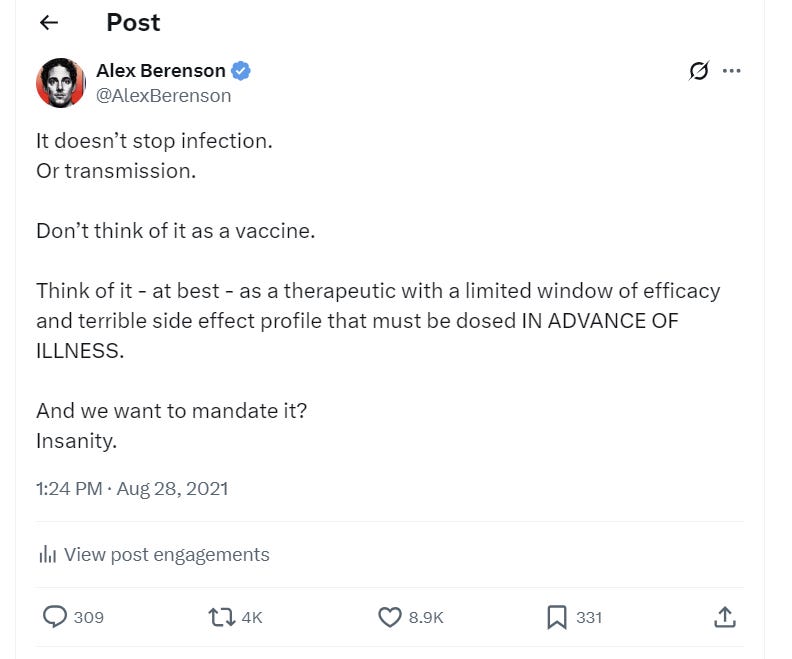Open View post engagements

[166, 554]
